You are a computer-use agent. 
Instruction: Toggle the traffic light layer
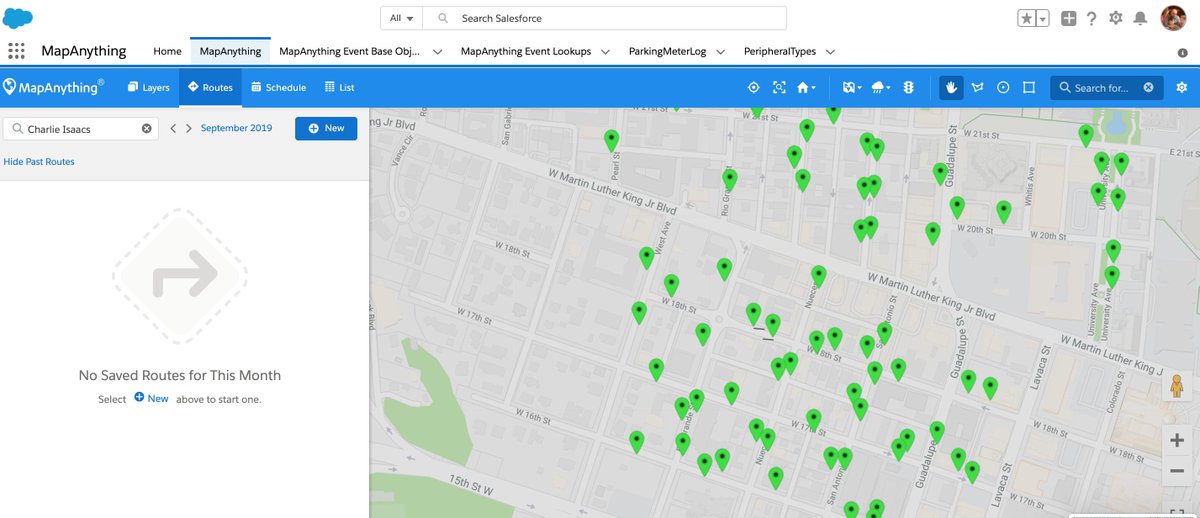(x=908, y=87)
